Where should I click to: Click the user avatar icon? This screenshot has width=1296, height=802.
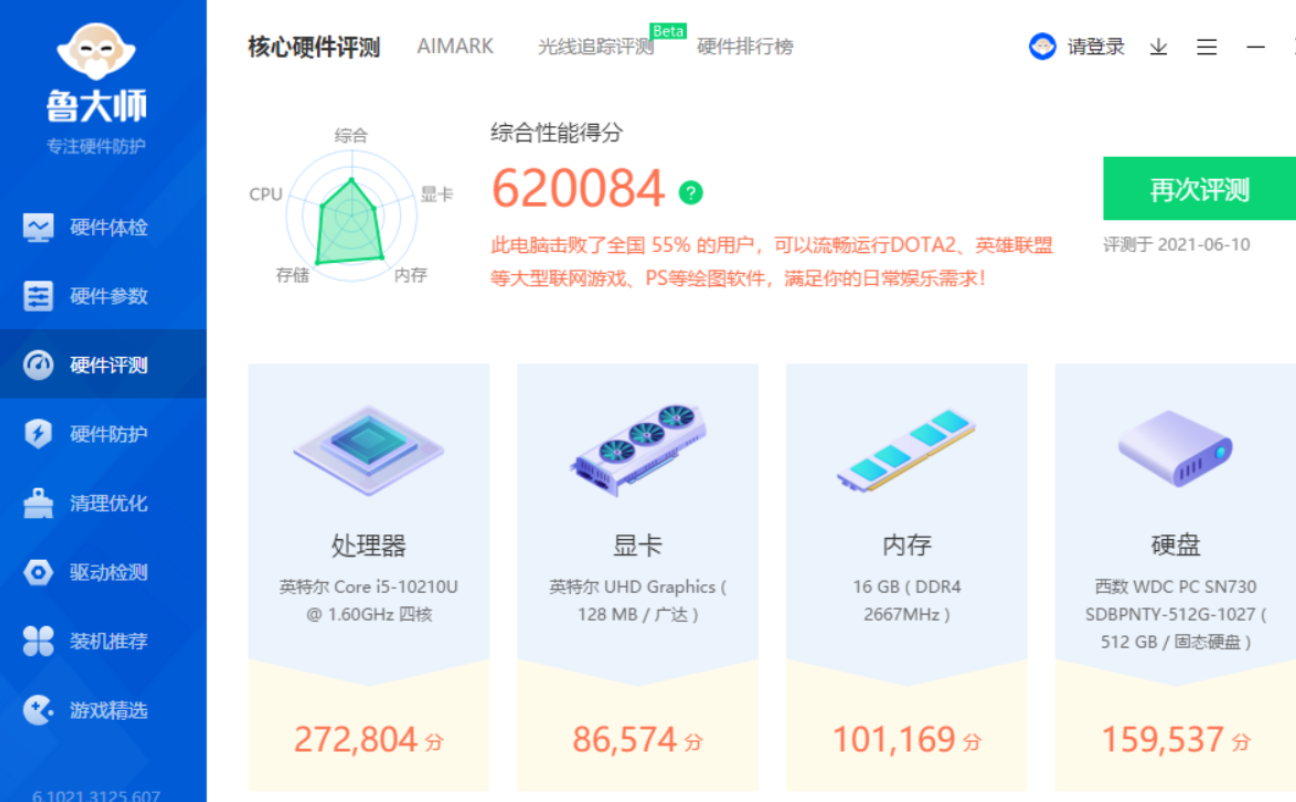[1042, 47]
